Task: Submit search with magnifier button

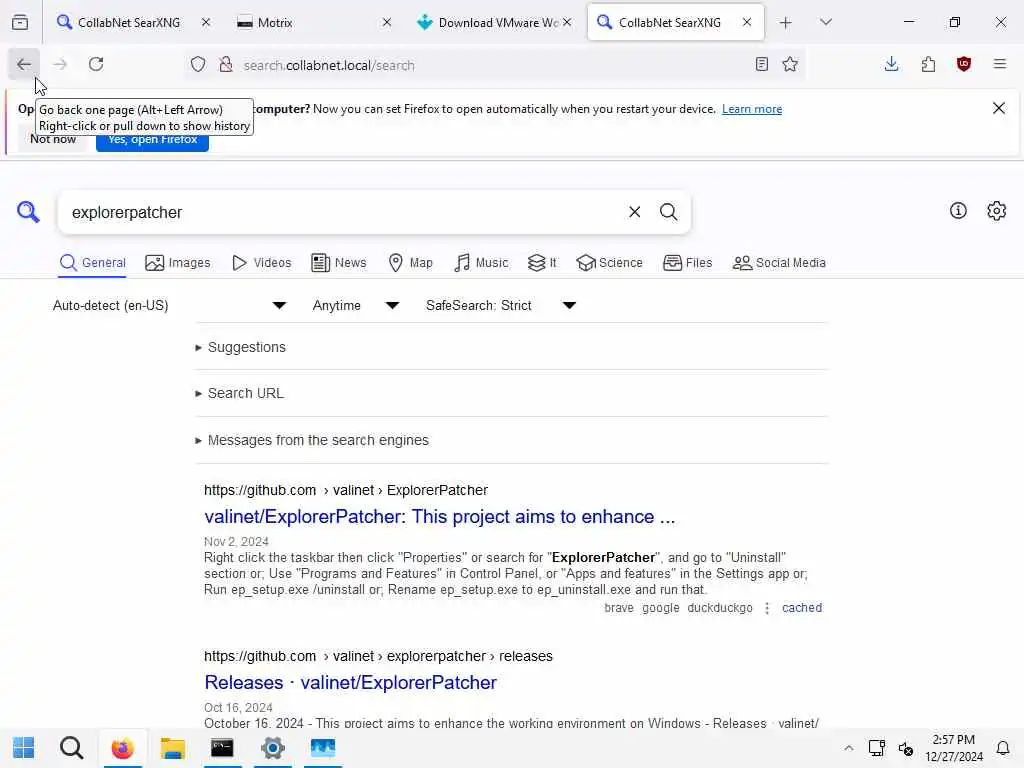Action: tap(668, 212)
